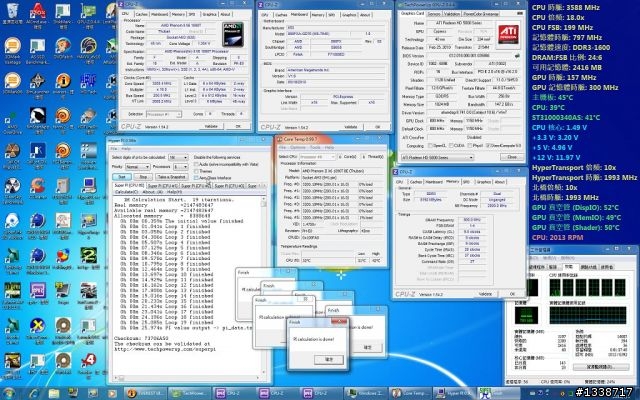
Task: Click Resource Monitor button in Task Manager
Action: click(601, 367)
